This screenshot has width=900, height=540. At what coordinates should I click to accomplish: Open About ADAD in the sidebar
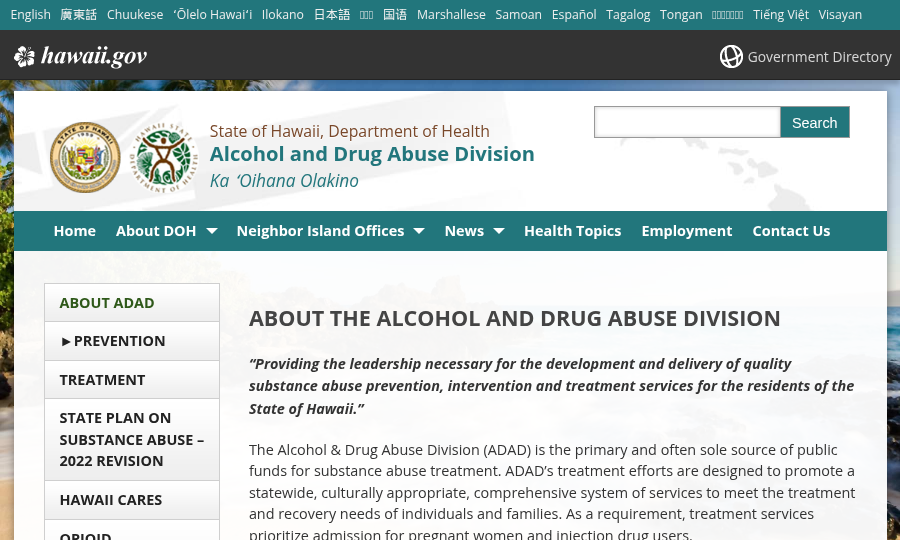[132, 302]
